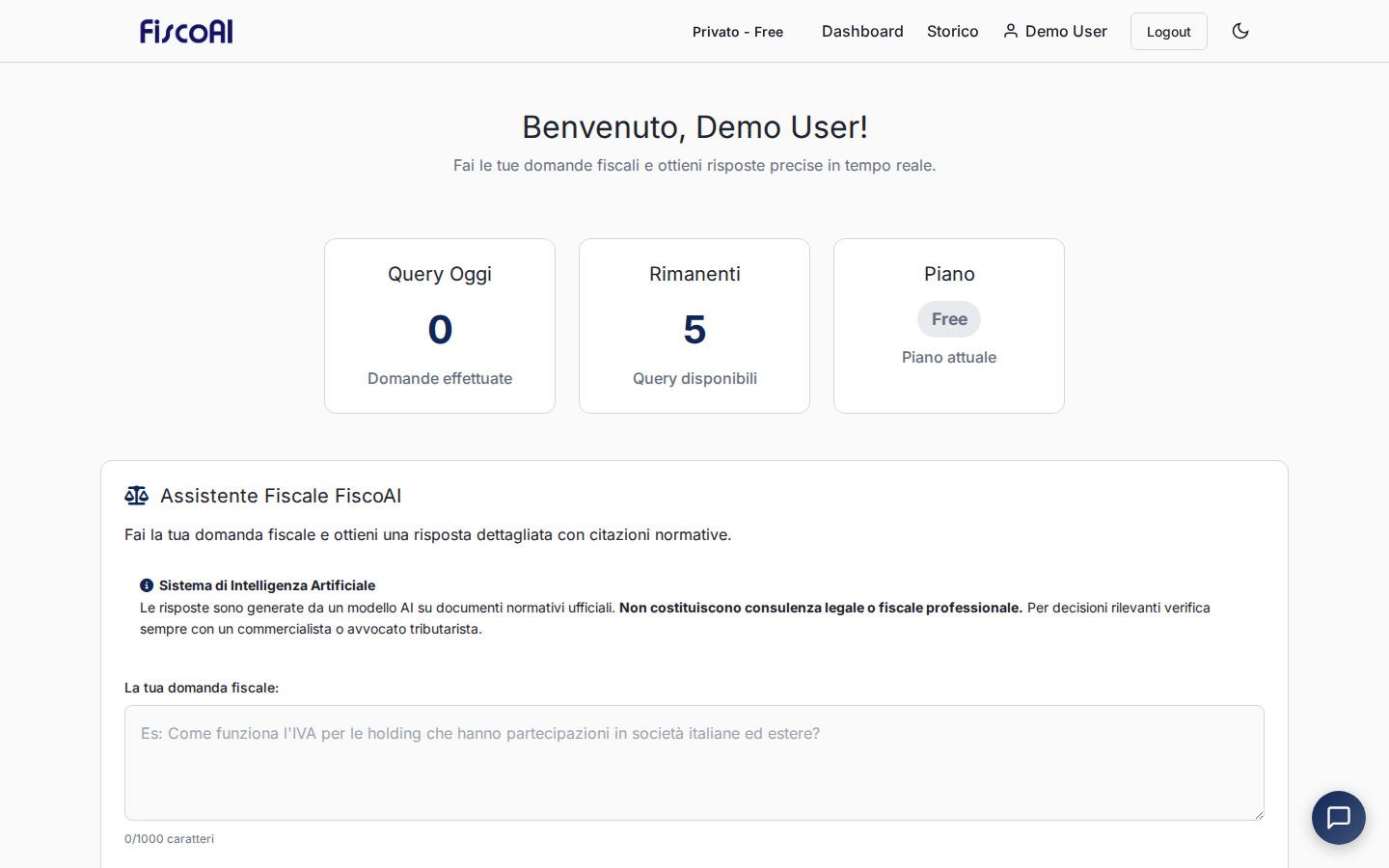Focus the fiscal question text area
This screenshot has width=1389, height=868.
[694, 763]
